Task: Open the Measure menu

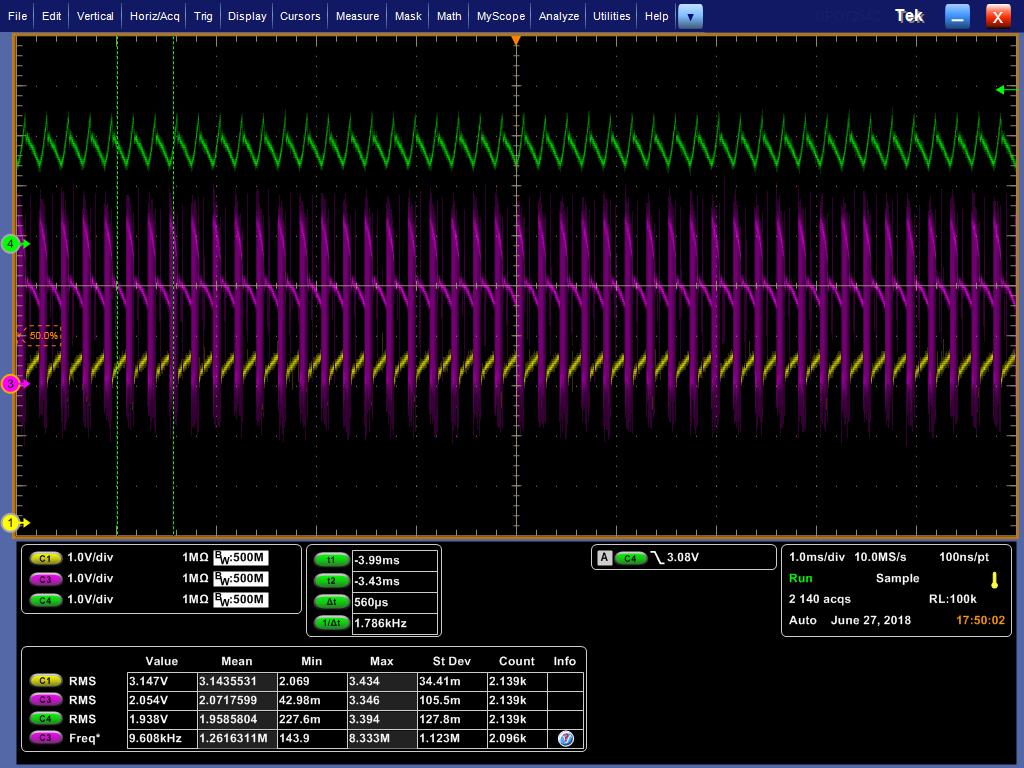Action: point(357,16)
